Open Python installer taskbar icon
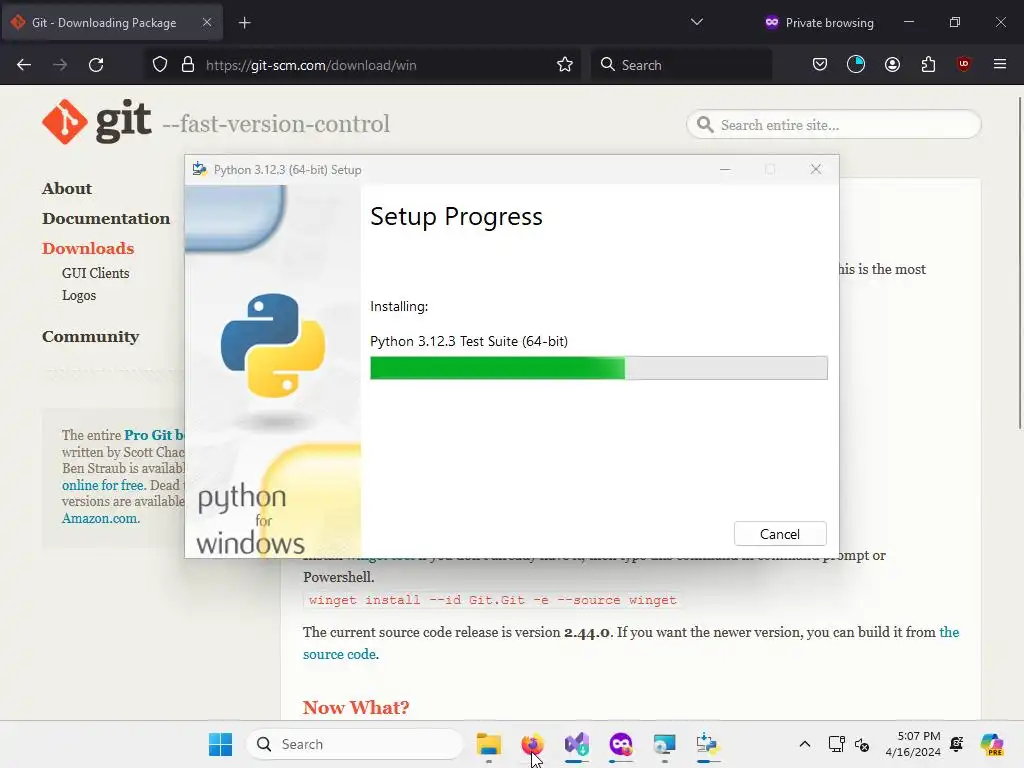This screenshot has height=768, width=1024. [x=707, y=744]
